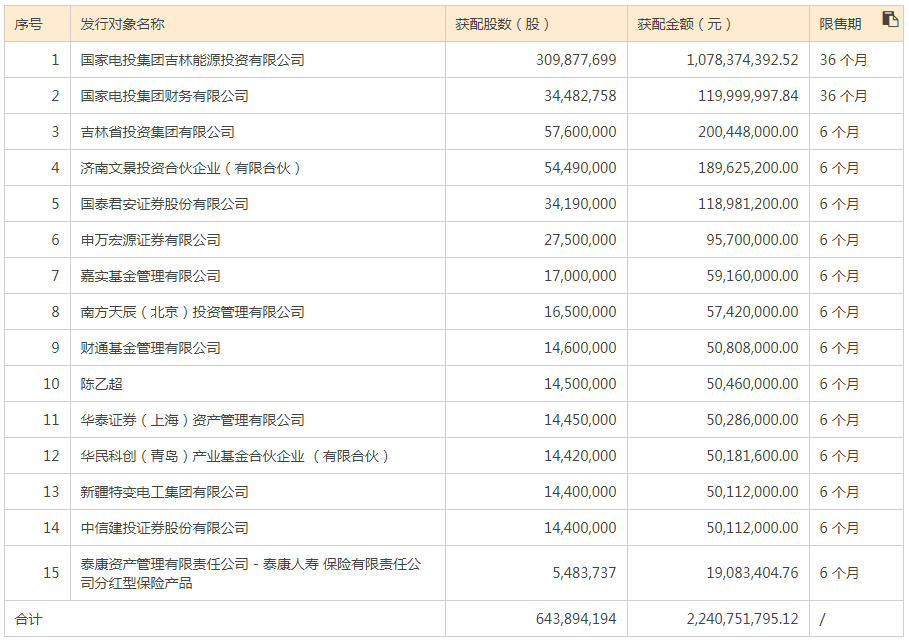Screen dimensions: 909x641
Task: Click amount 1,078,374,392.52
Action: 743,60
